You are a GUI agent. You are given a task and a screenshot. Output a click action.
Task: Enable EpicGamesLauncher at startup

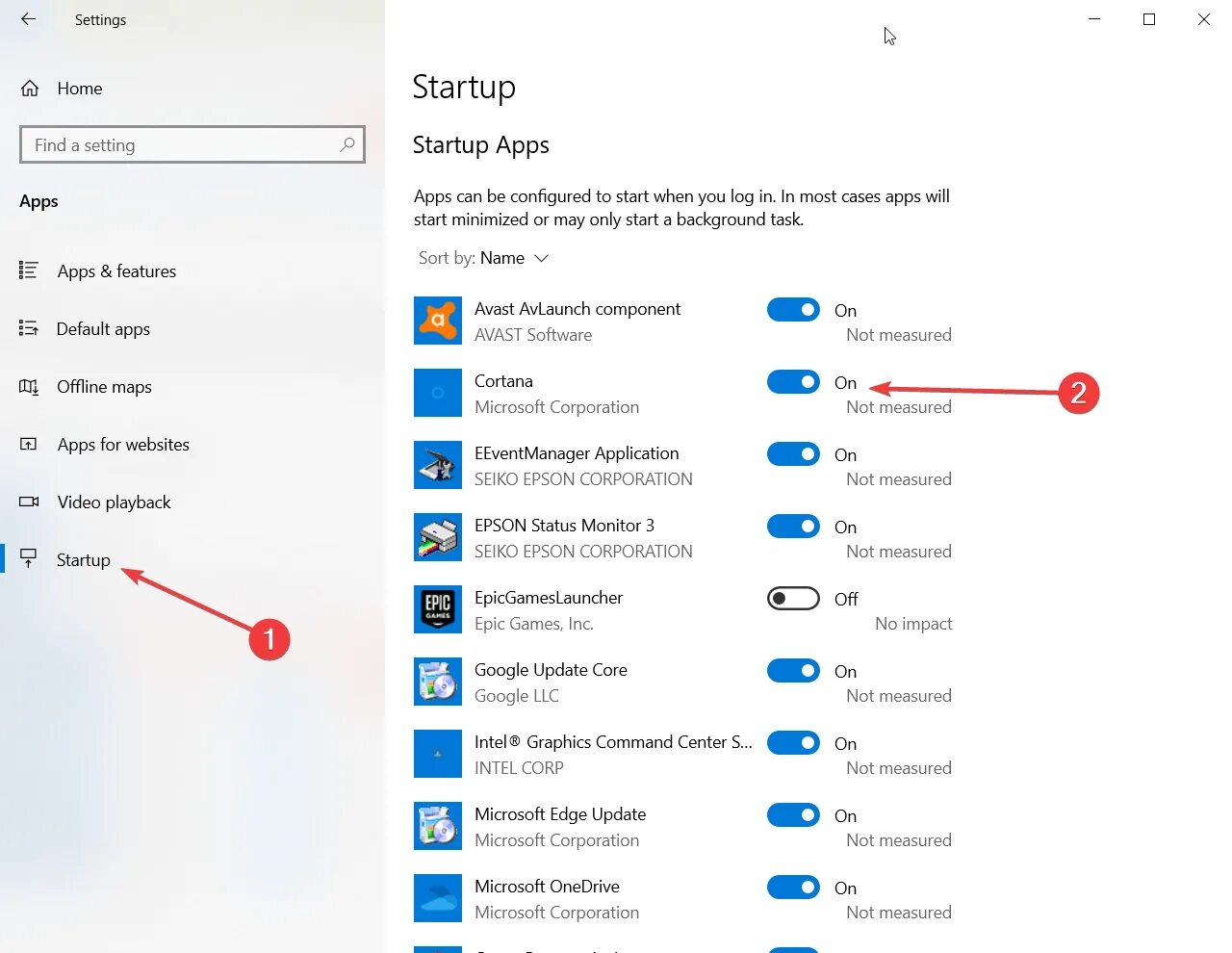point(793,599)
